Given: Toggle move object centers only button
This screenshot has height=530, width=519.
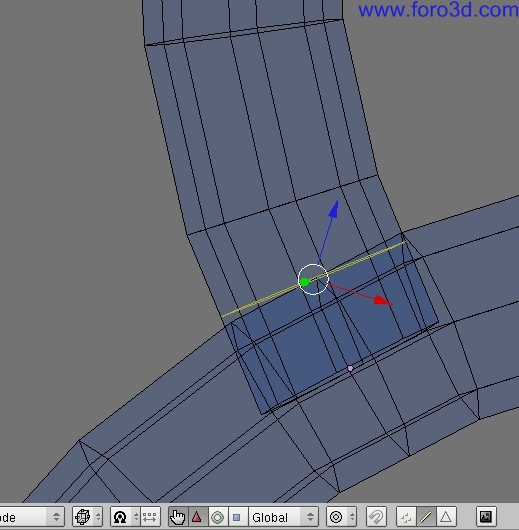Looking at the screenshot, I should [x=150, y=517].
